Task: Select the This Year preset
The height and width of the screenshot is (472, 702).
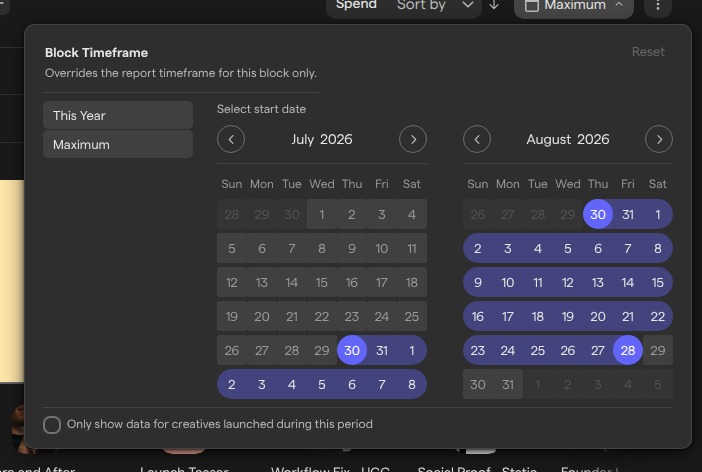Action: pos(118,115)
